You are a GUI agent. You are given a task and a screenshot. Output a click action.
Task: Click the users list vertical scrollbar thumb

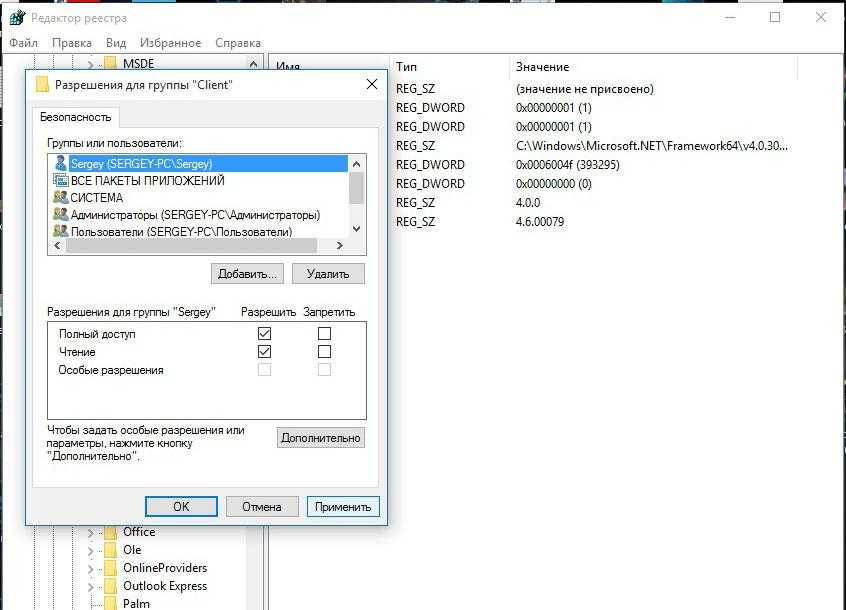[357, 188]
